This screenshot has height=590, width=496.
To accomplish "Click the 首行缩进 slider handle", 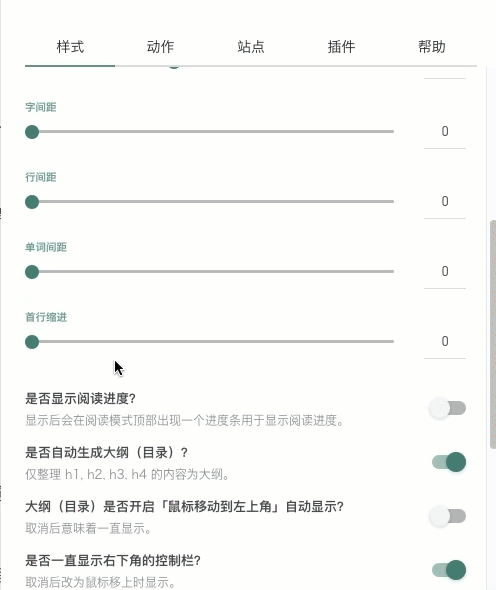I will (x=32, y=342).
